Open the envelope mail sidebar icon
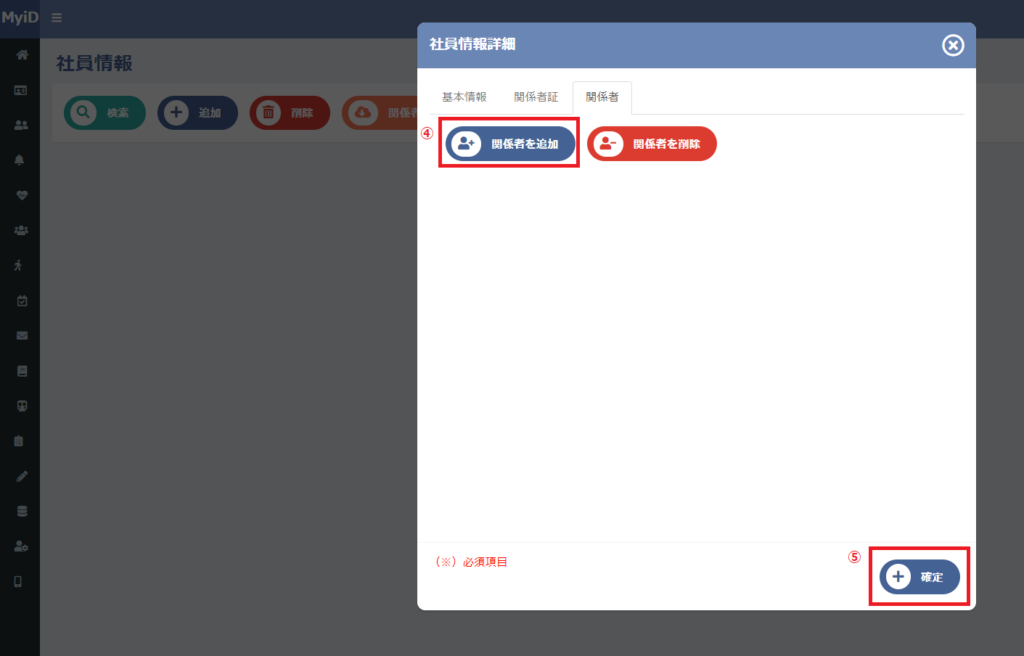 click(x=22, y=335)
